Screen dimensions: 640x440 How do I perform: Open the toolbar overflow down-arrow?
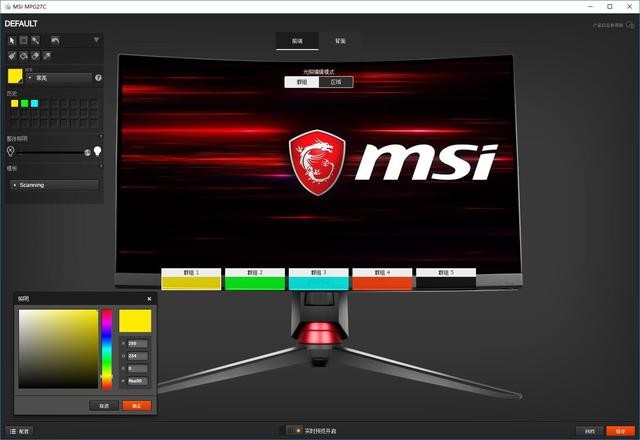point(96,40)
